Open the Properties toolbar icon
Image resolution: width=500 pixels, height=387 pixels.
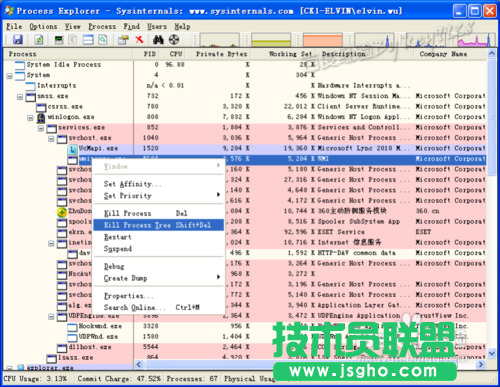tap(123, 40)
